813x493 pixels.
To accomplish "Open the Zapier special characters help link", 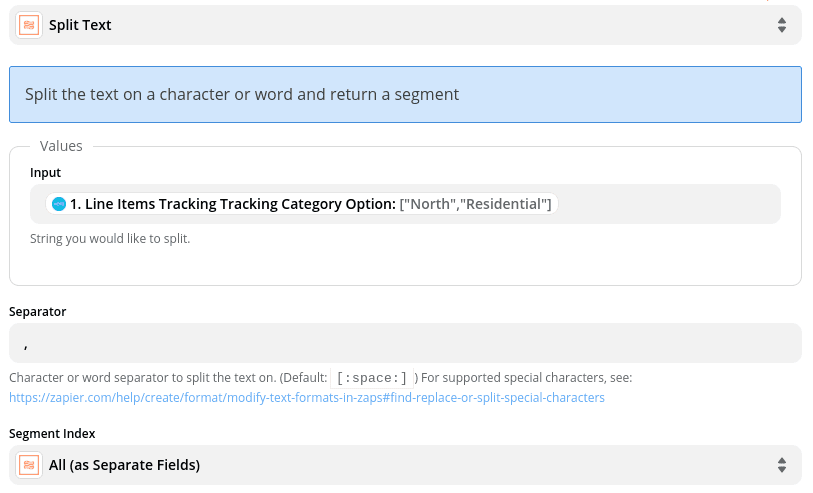I will 307,397.
